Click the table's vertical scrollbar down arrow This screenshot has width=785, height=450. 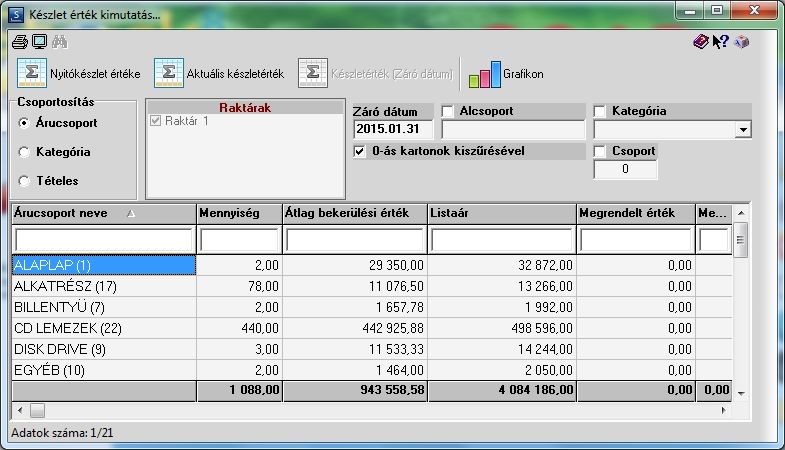pyautogui.click(x=741, y=394)
